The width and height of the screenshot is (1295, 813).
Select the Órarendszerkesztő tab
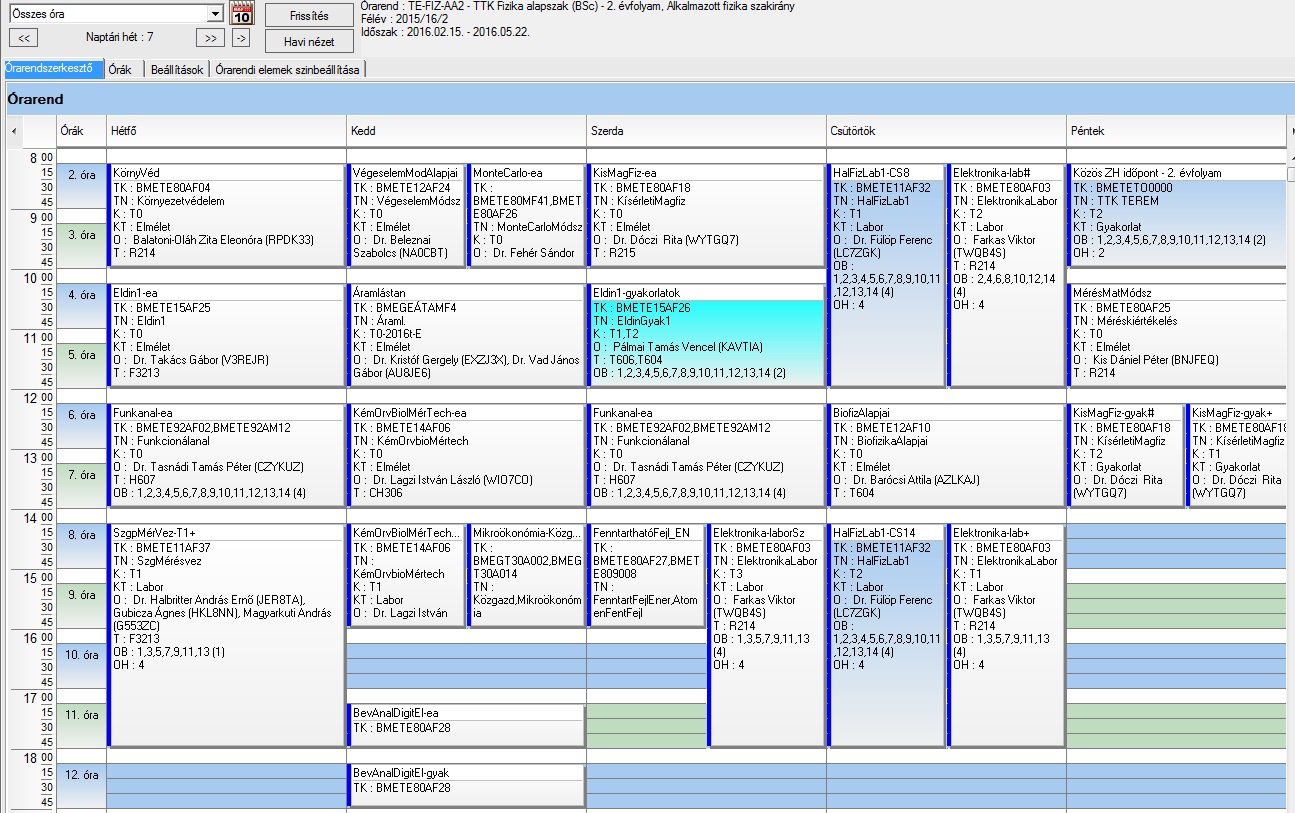53,69
